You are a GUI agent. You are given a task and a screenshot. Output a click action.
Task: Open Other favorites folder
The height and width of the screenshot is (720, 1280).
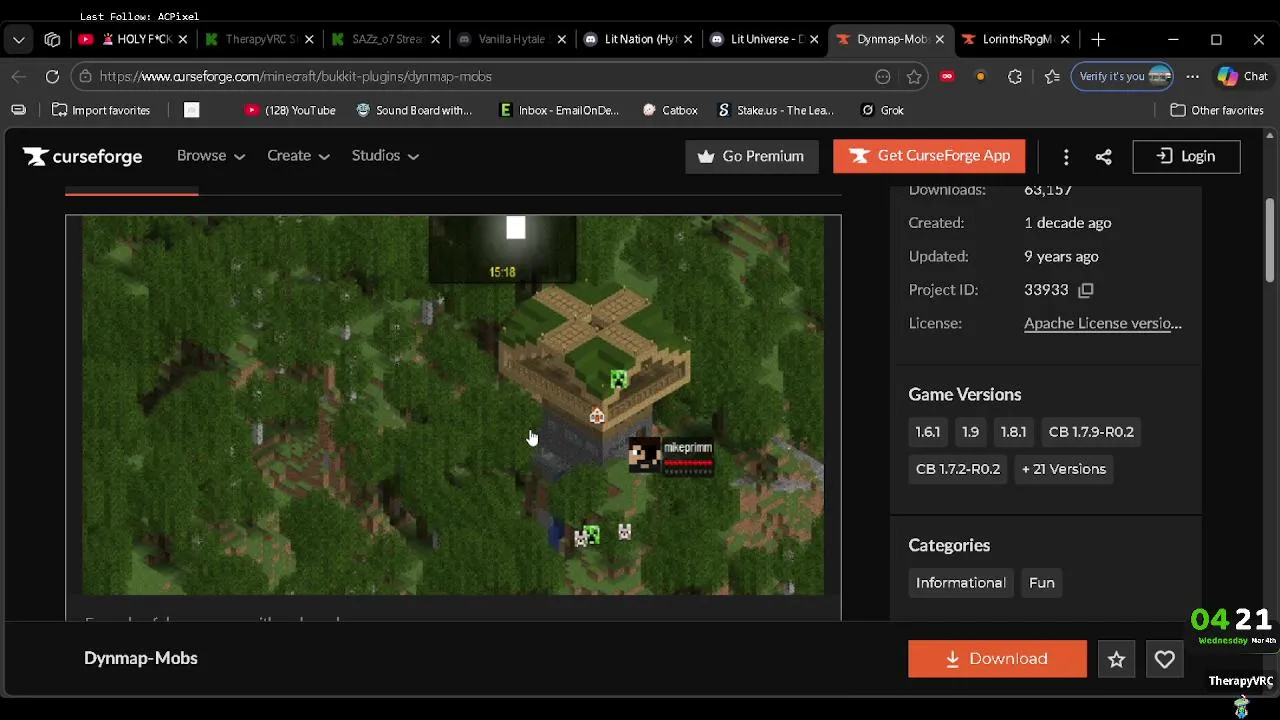[1217, 110]
